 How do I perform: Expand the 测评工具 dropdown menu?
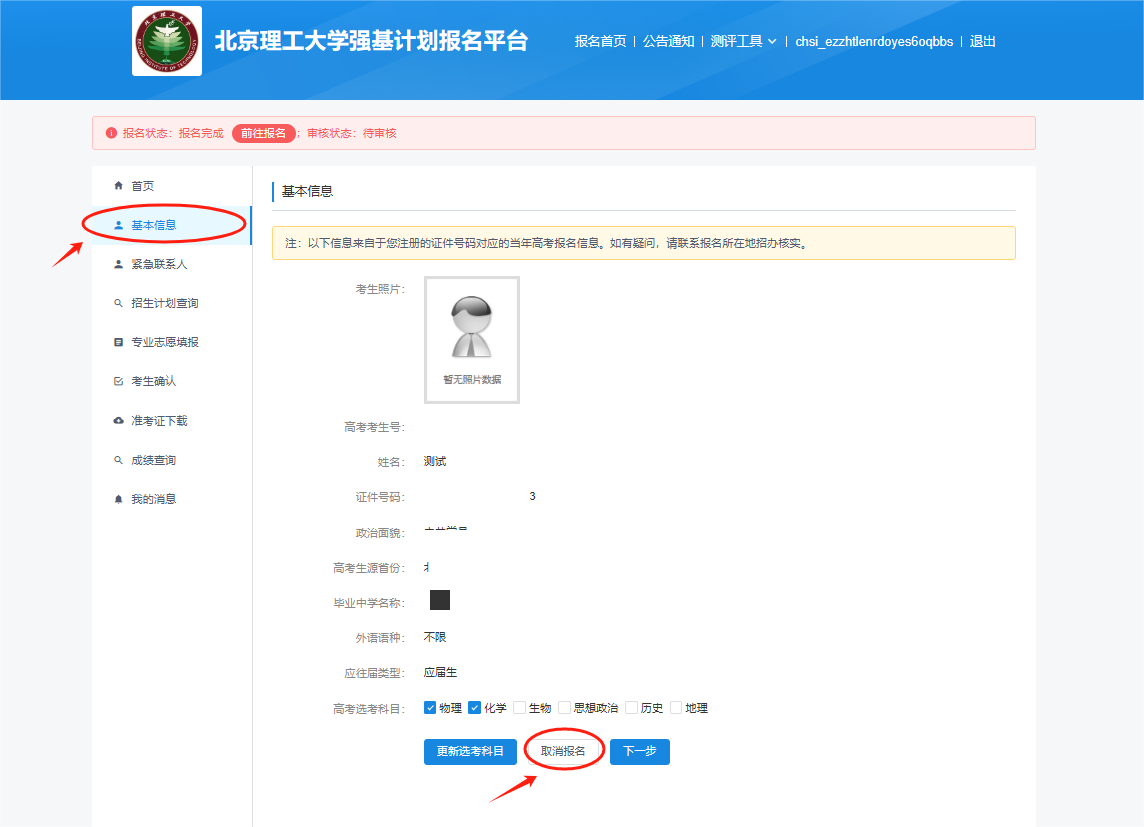pyautogui.click(x=743, y=42)
